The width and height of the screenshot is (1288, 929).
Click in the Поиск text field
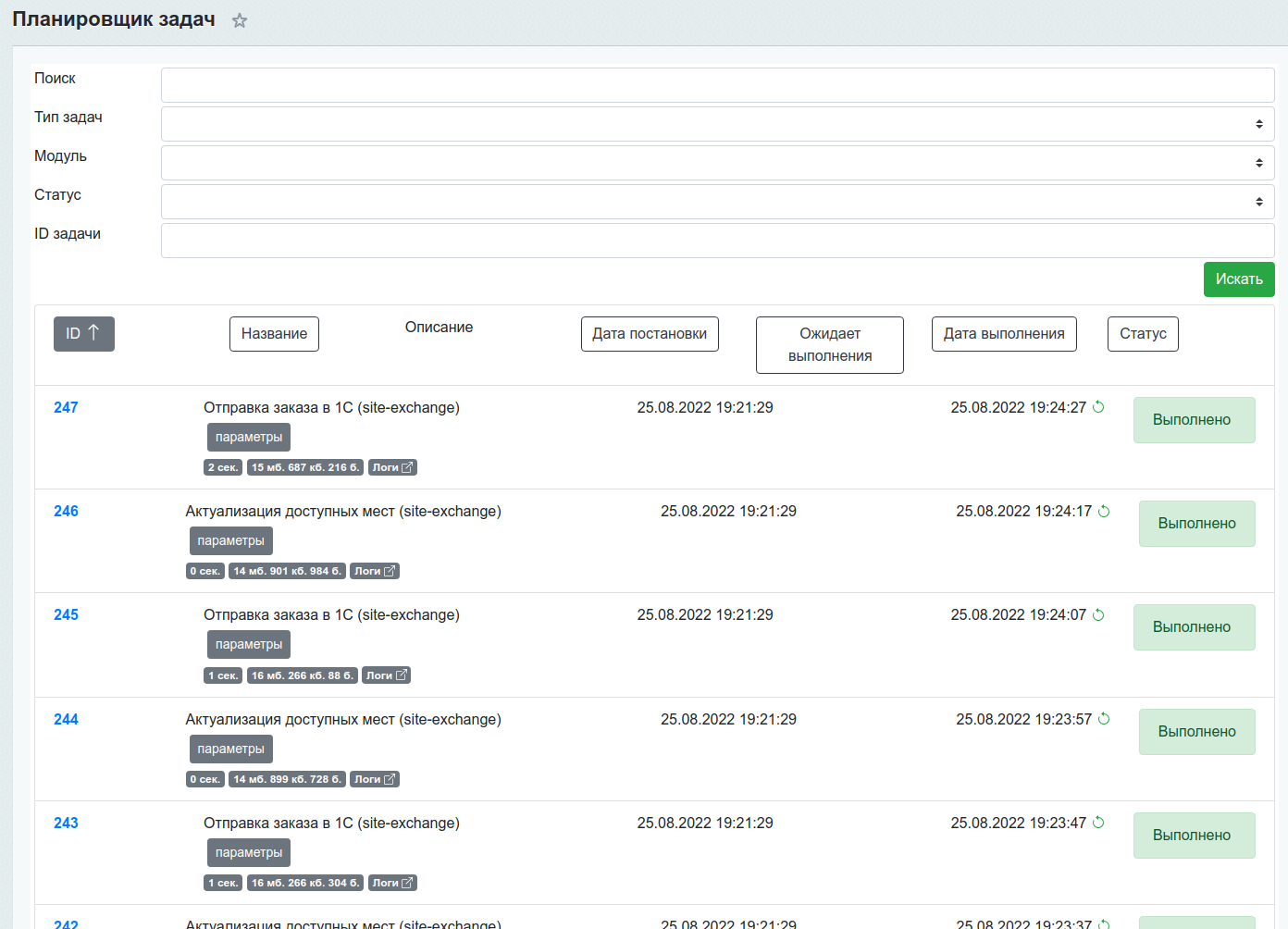tap(717, 85)
